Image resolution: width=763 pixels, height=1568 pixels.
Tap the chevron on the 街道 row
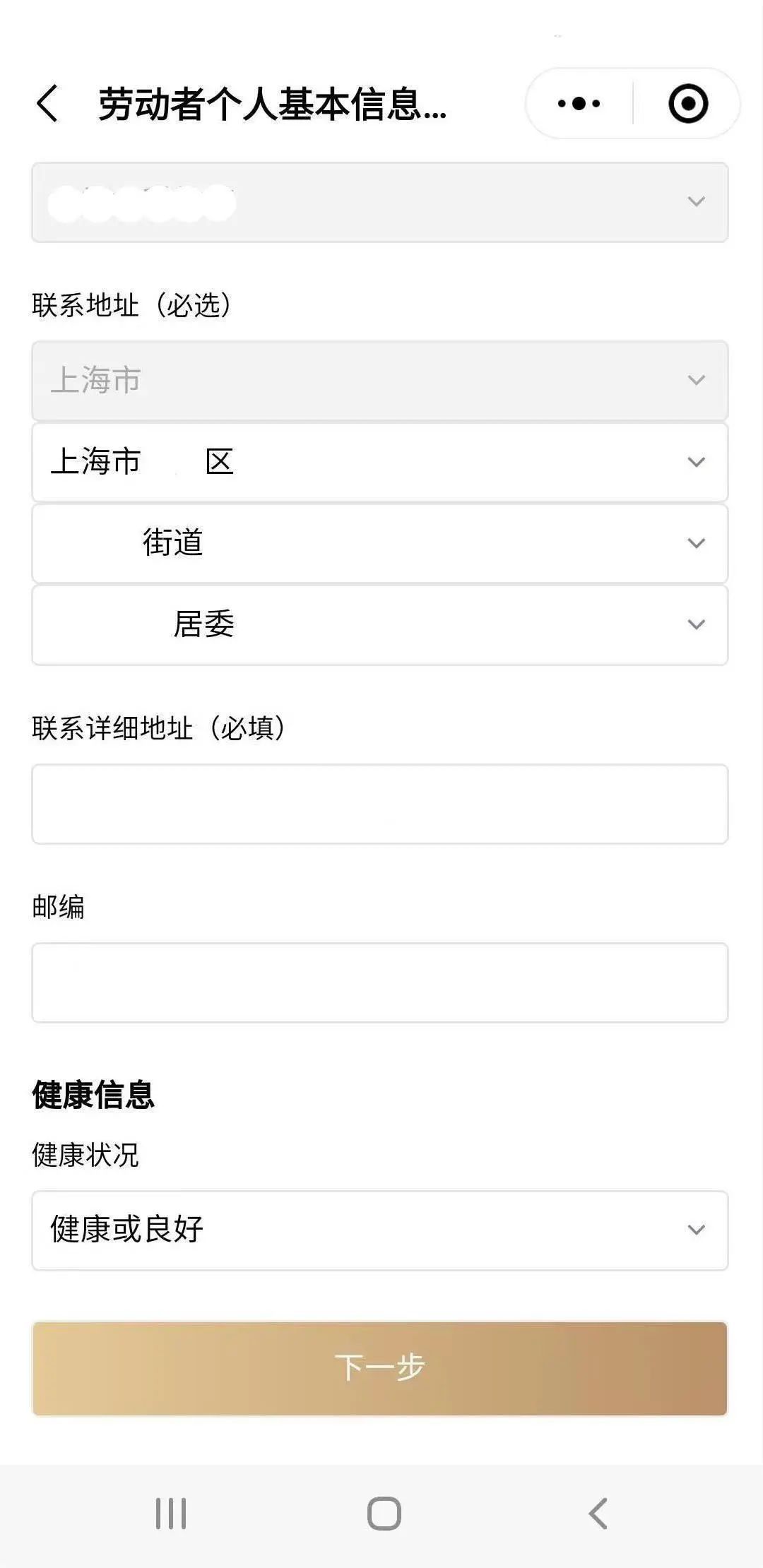tap(696, 543)
